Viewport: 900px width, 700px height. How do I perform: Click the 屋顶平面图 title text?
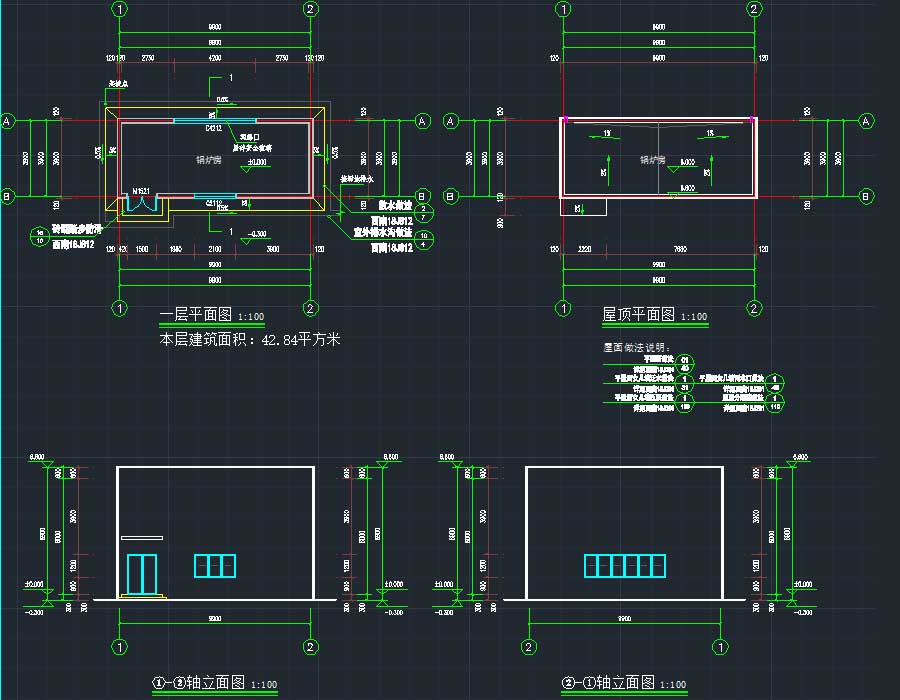point(637,314)
